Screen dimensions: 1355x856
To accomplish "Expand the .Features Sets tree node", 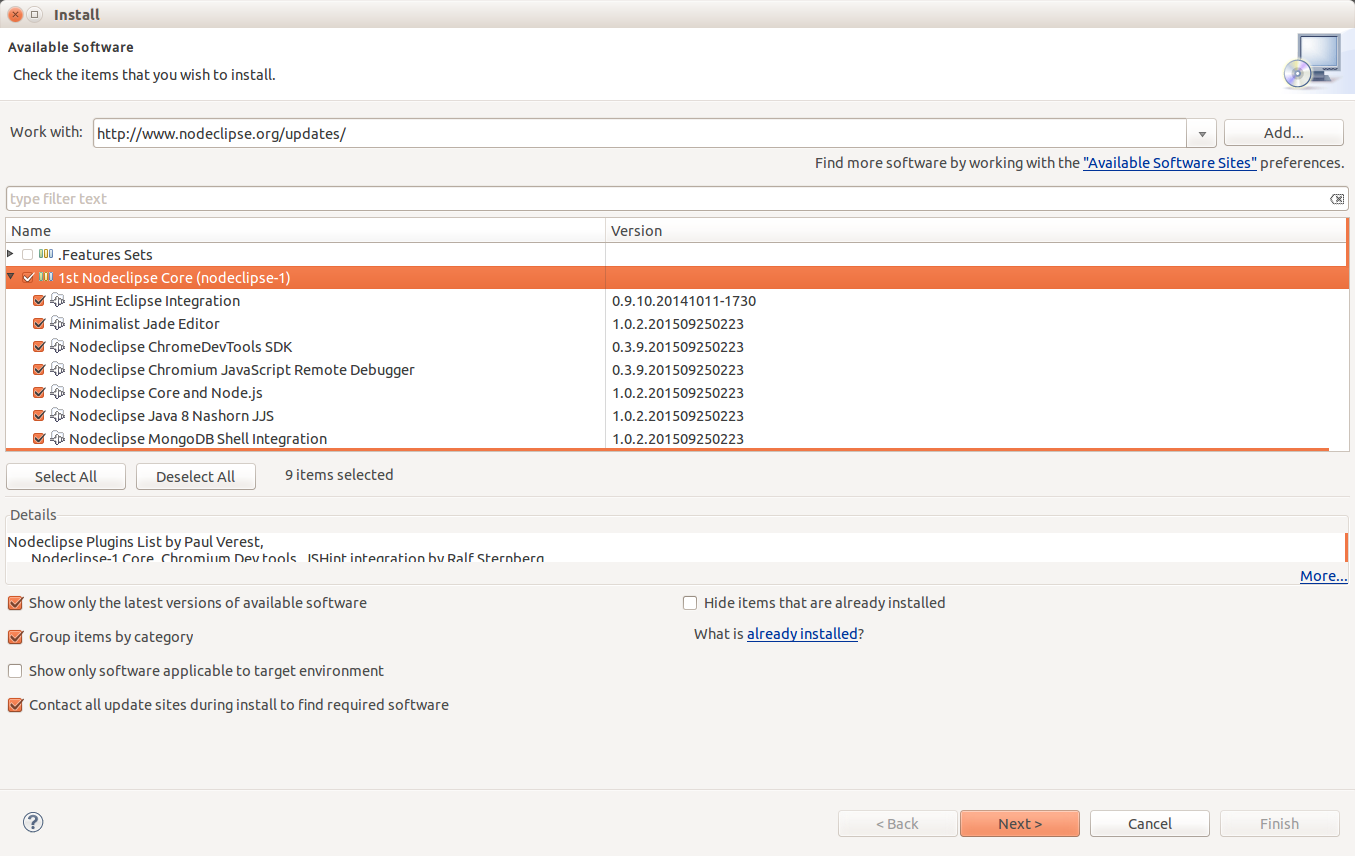I will point(10,254).
